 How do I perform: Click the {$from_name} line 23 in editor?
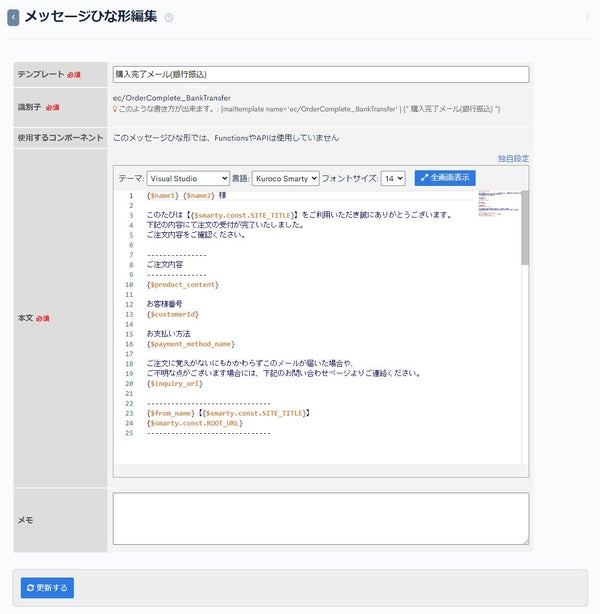[228, 414]
